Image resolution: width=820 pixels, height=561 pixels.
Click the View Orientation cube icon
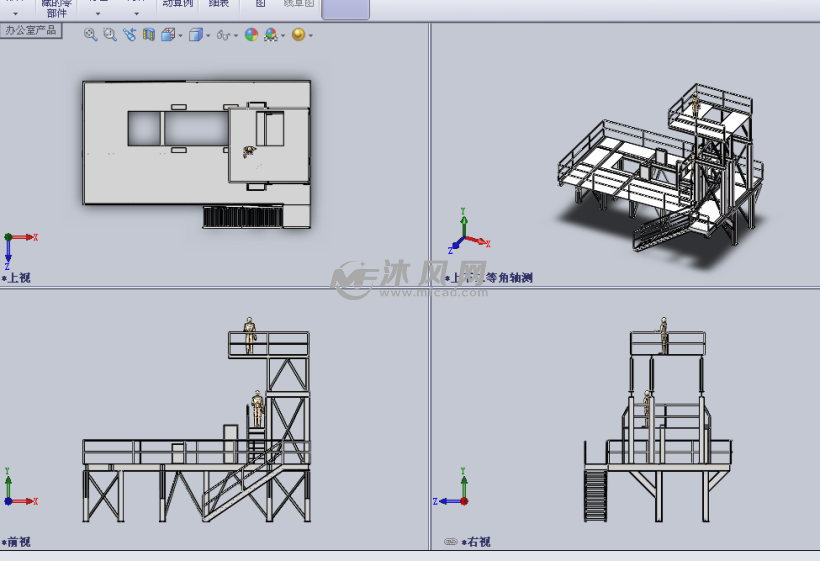168,34
